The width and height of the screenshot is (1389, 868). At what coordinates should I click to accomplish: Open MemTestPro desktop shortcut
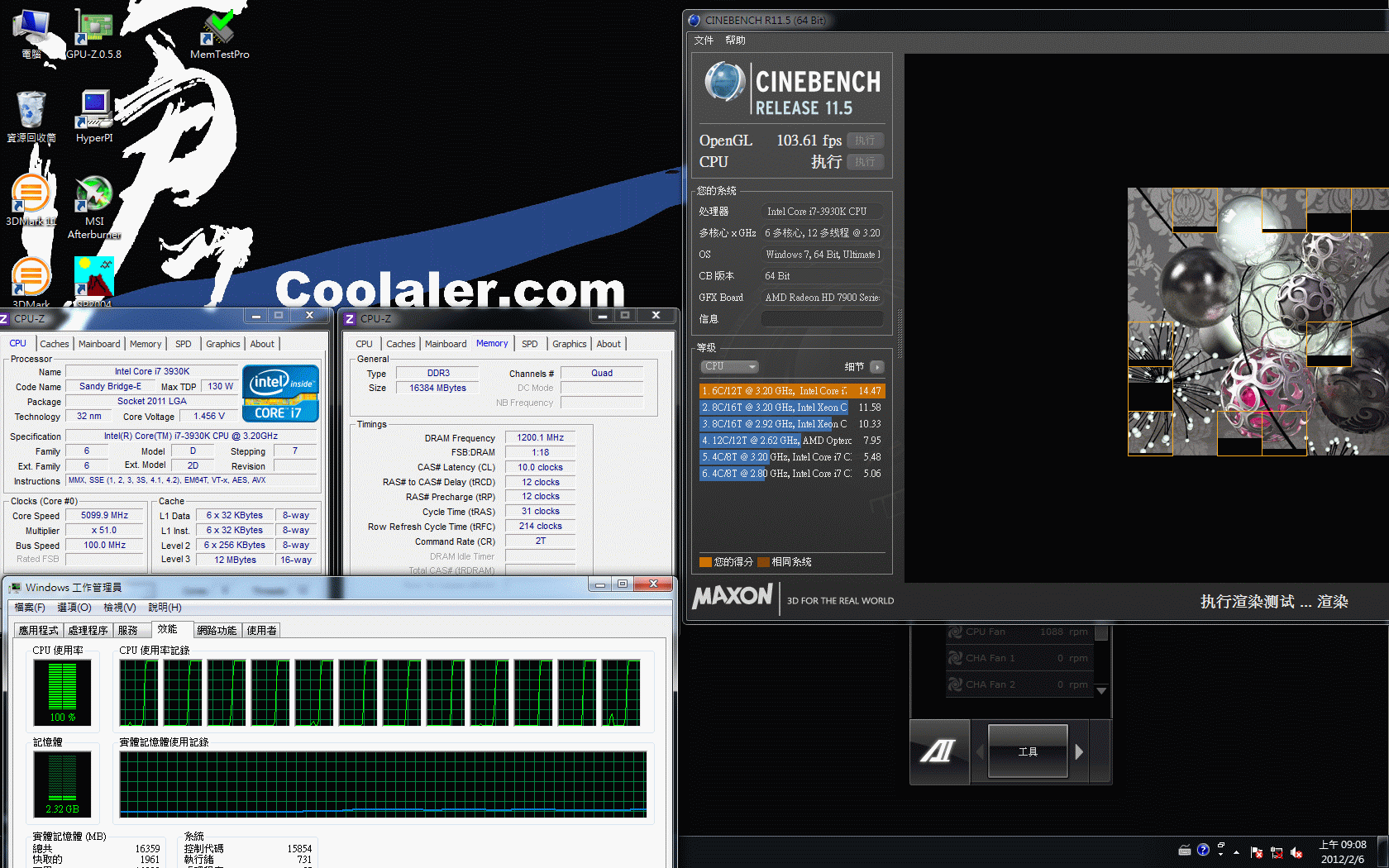click(x=219, y=33)
